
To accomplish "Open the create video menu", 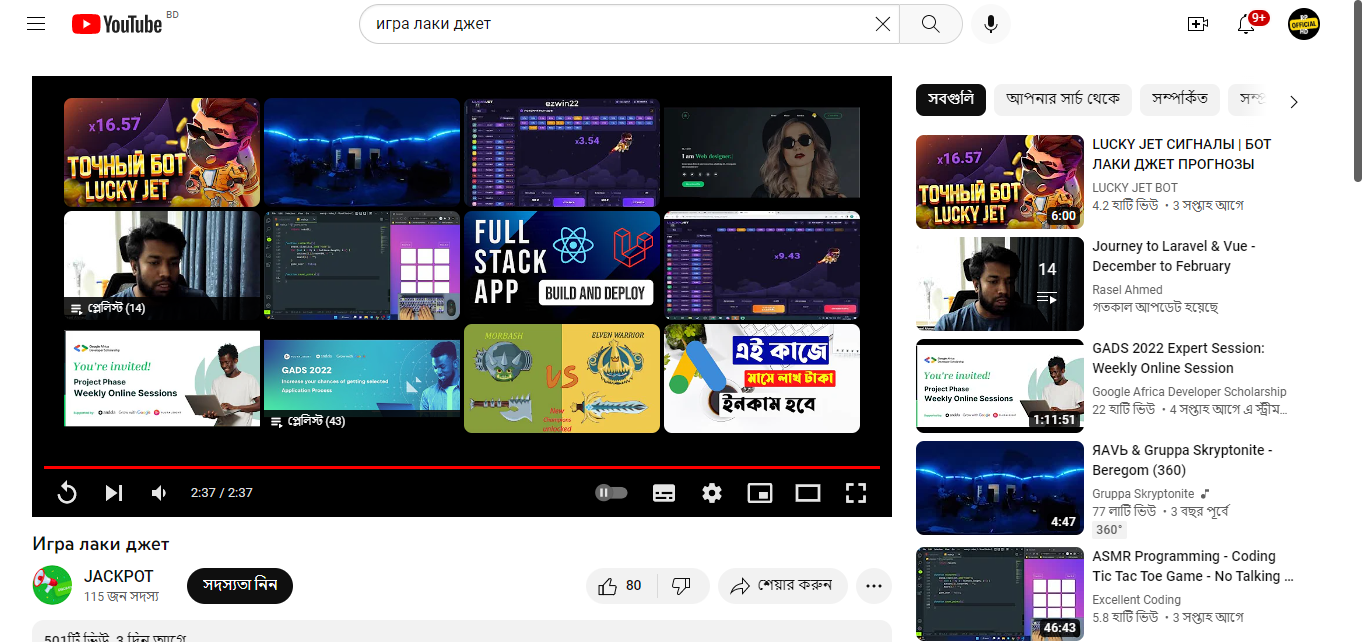I will tap(1198, 24).
